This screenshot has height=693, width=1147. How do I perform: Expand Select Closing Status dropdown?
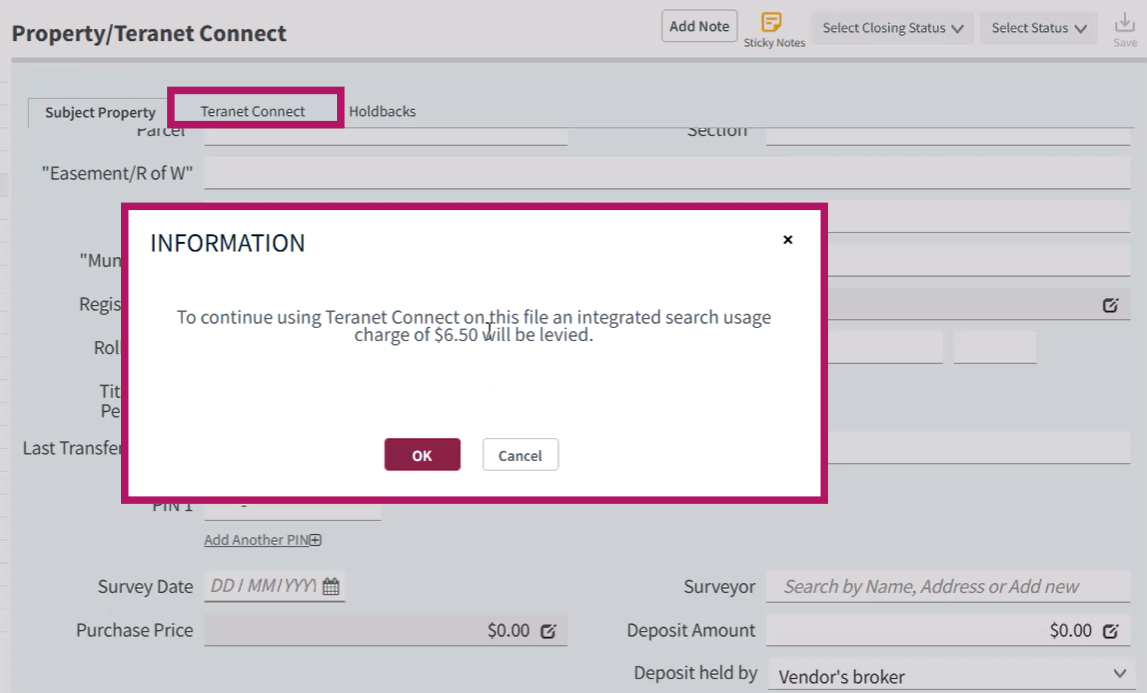pos(892,28)
